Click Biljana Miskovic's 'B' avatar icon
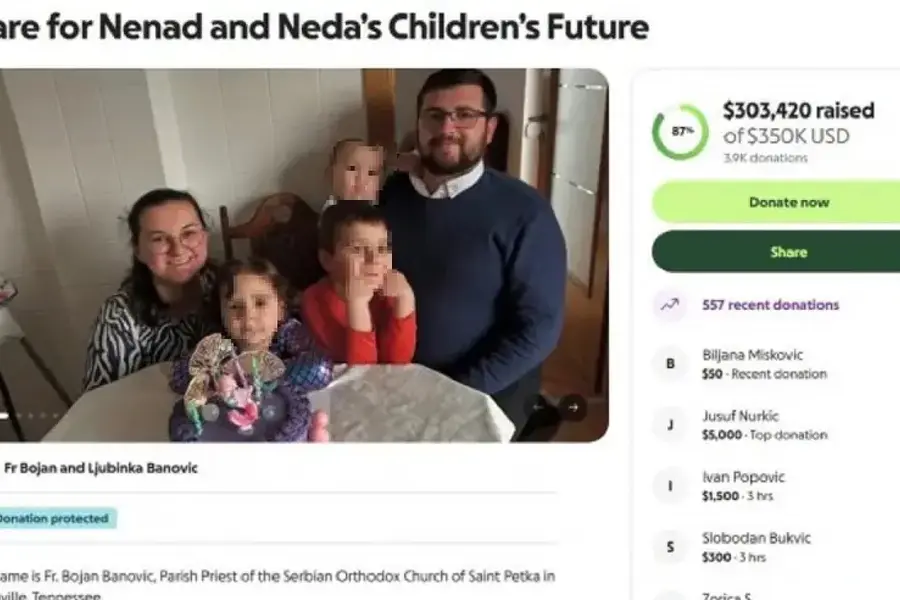 (x=669, y=364)
